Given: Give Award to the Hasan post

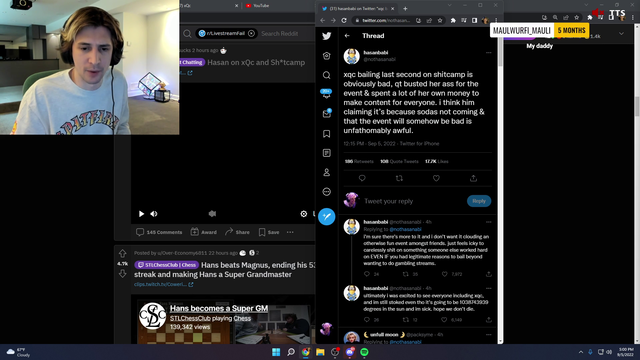Looking at the screenshot, I should [x=204, y=232].
